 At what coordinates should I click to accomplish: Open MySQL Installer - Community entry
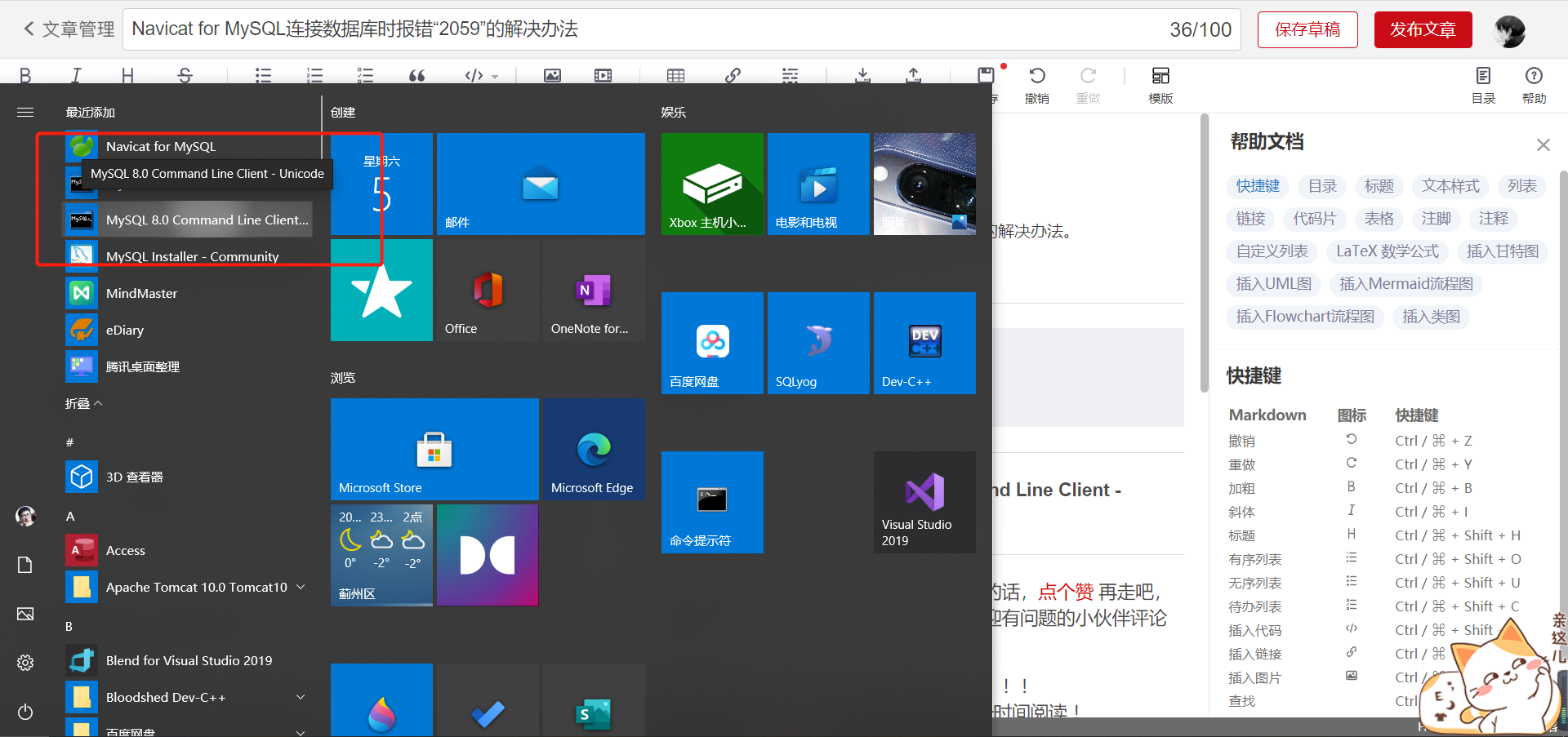click(188, 256)
